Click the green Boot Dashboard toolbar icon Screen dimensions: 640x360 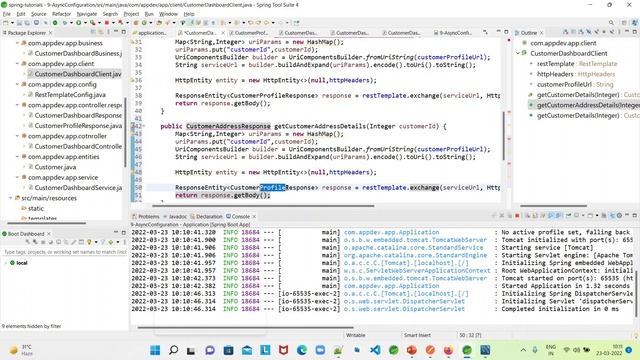[x=55, y=23]
